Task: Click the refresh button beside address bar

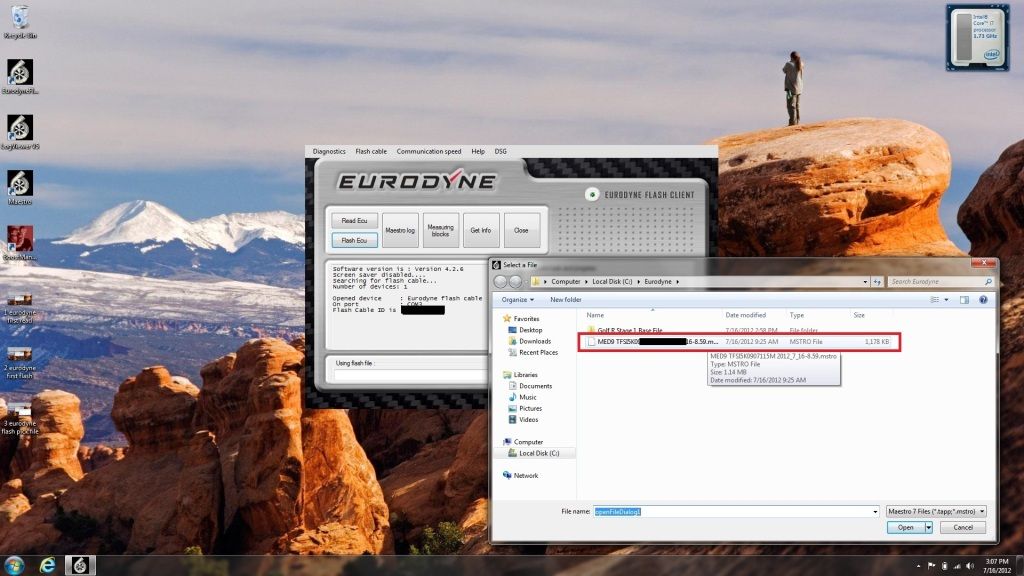Action: click(877, 281)
